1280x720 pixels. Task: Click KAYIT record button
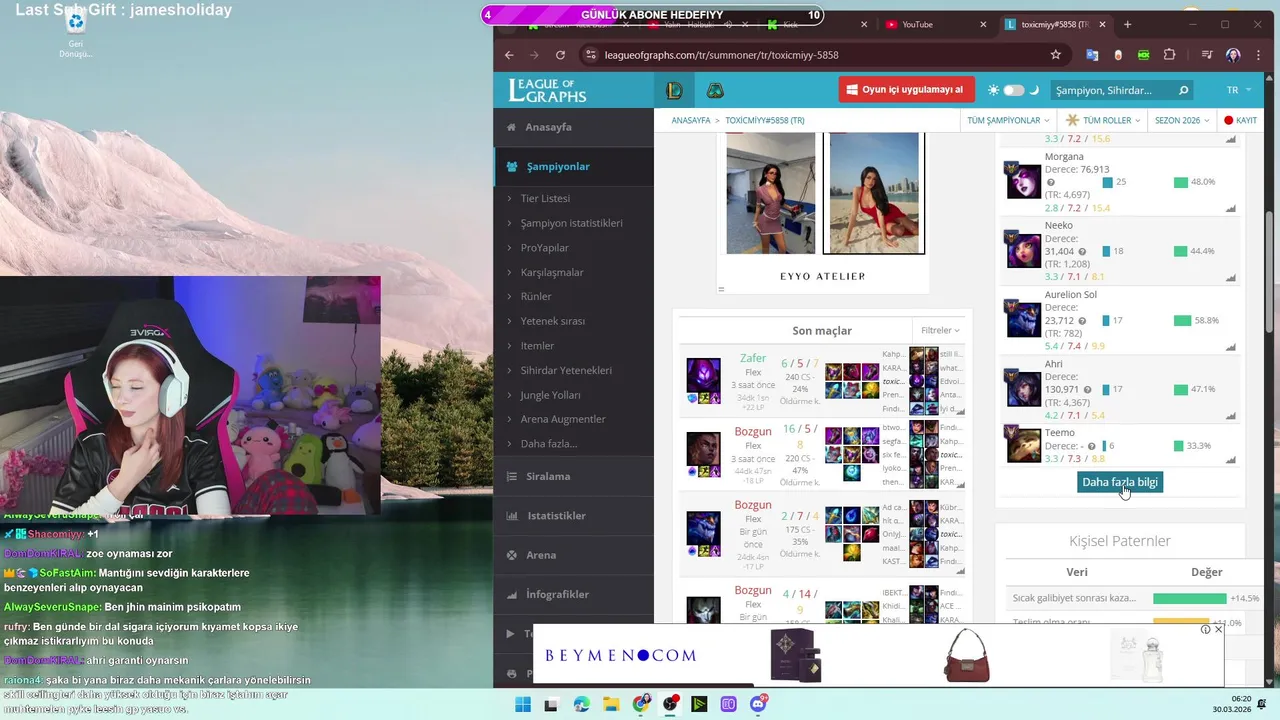coord(1240,120)
